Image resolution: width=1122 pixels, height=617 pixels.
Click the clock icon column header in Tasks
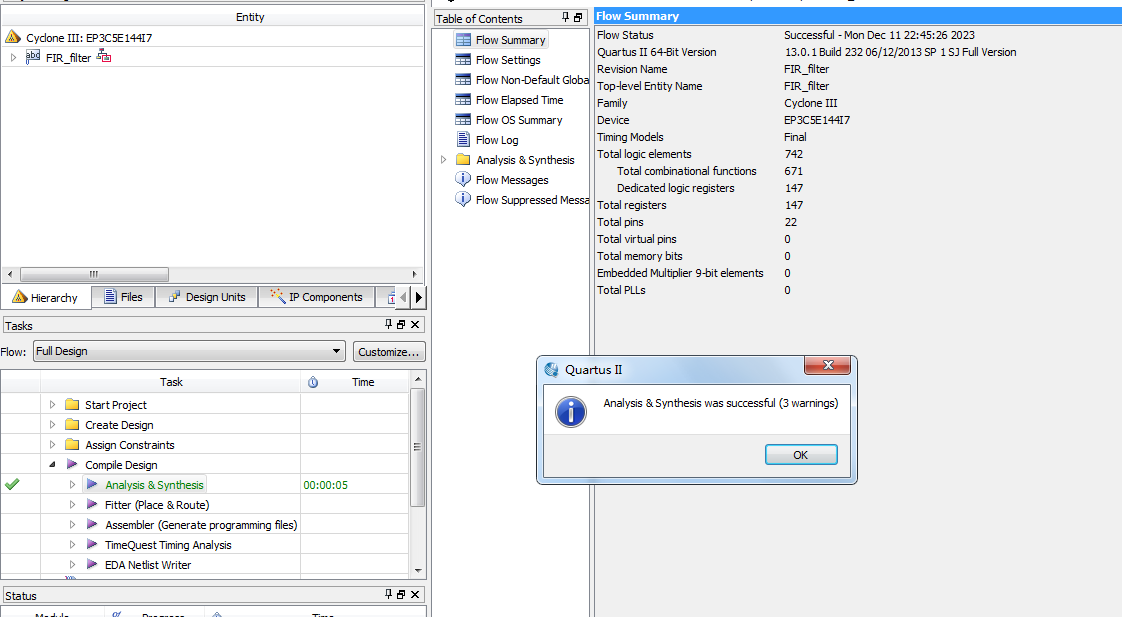(x=313, y=382)
